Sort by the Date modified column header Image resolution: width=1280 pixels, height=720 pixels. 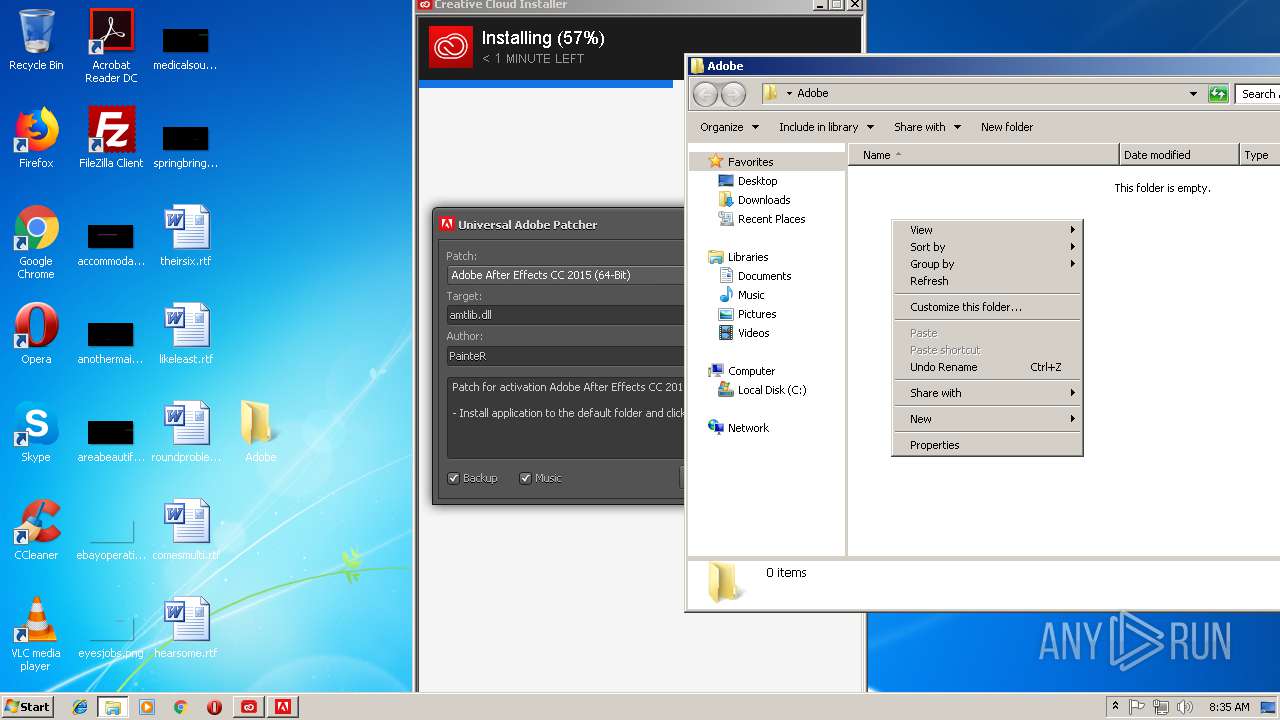coord(1178,155)
